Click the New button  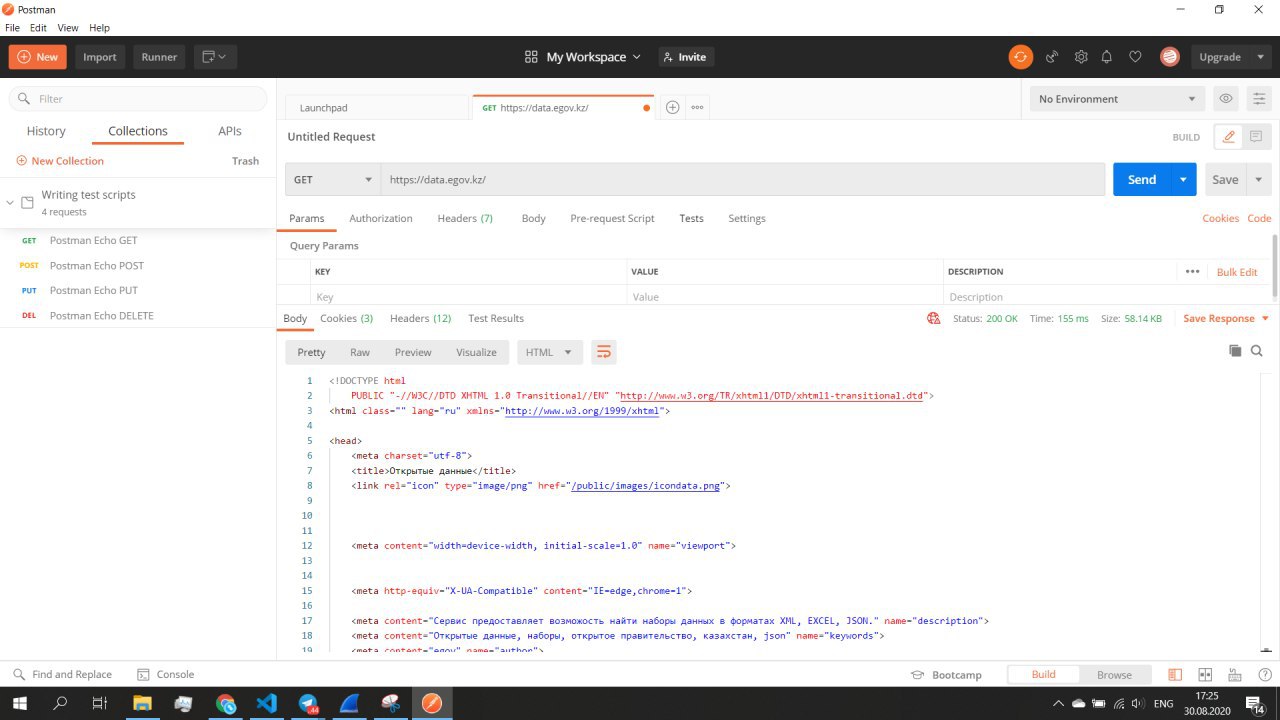coord(38,57)
